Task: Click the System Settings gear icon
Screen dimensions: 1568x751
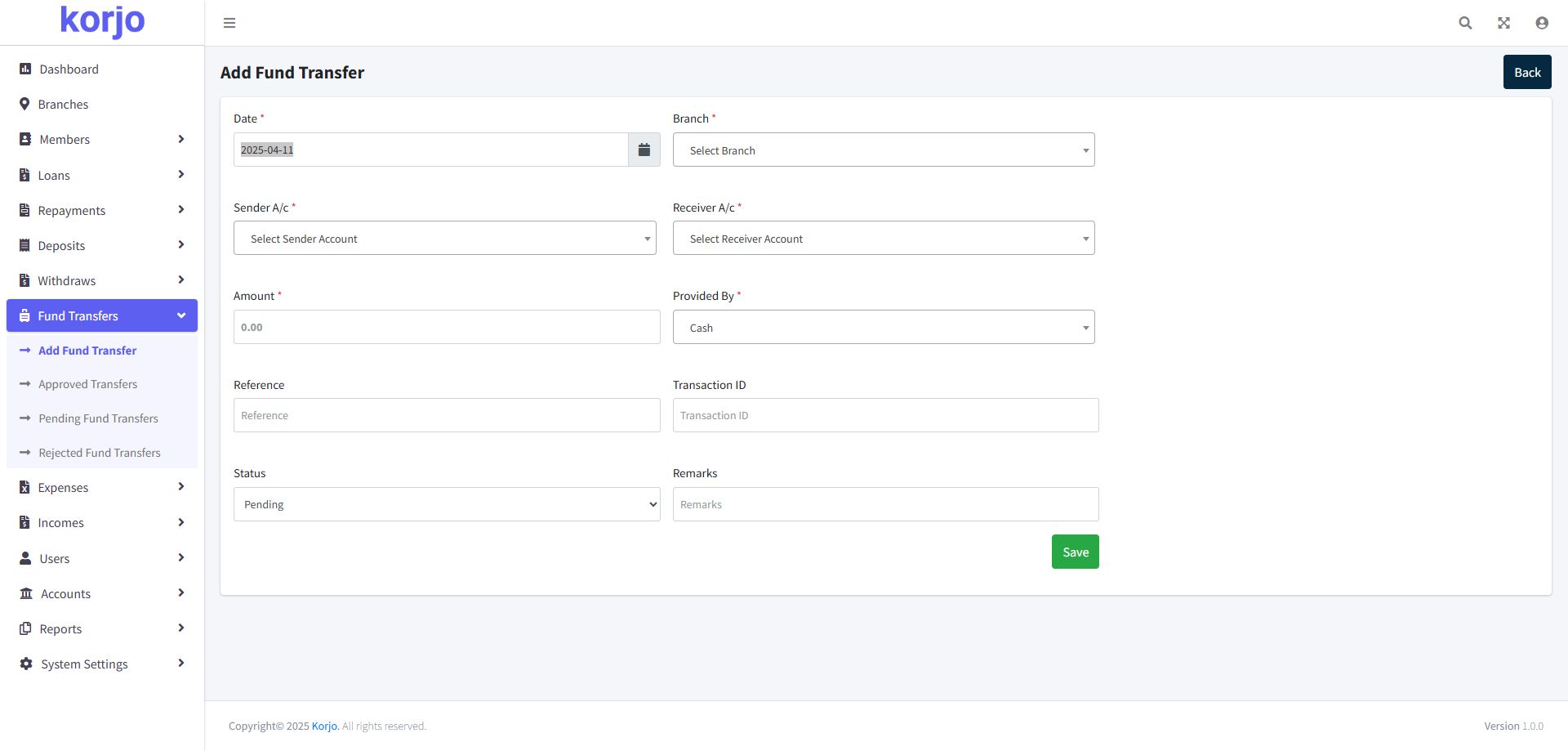Action: click(26, 664)
